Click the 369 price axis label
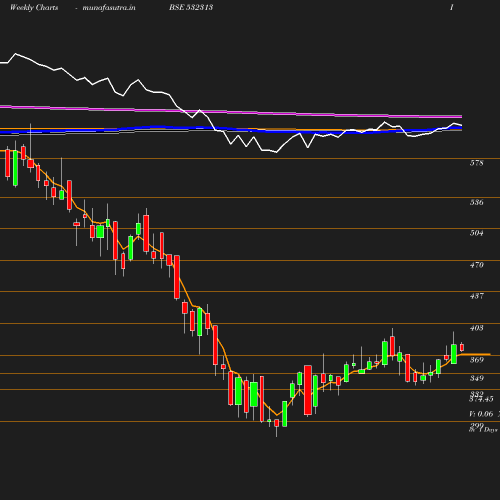The height and width of the screenshot is (500, 500). [x=476, y=360]
